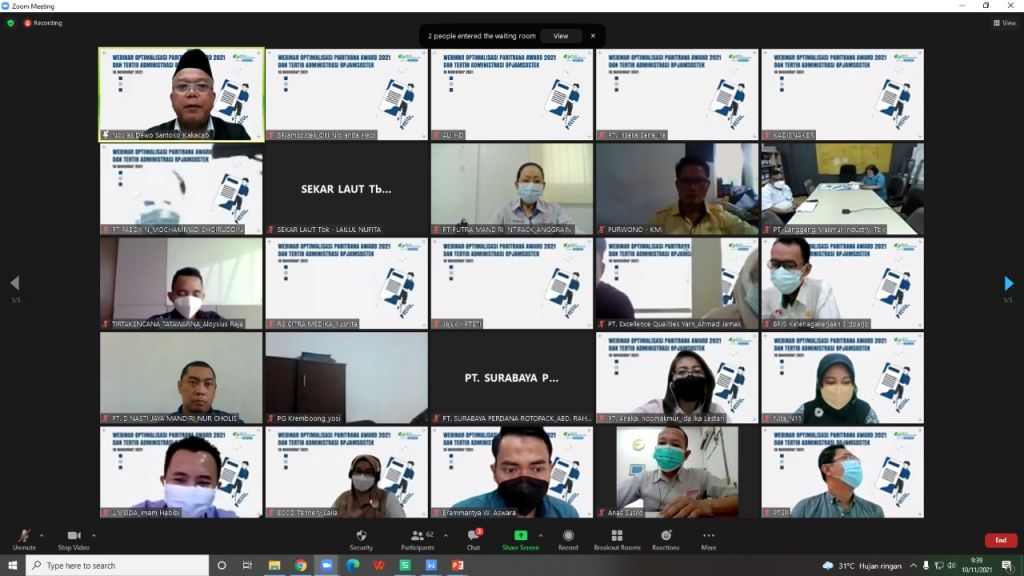Open the View layout menu
Image resolution: width=1024 pixels, height=576 pixels.
1003,23
